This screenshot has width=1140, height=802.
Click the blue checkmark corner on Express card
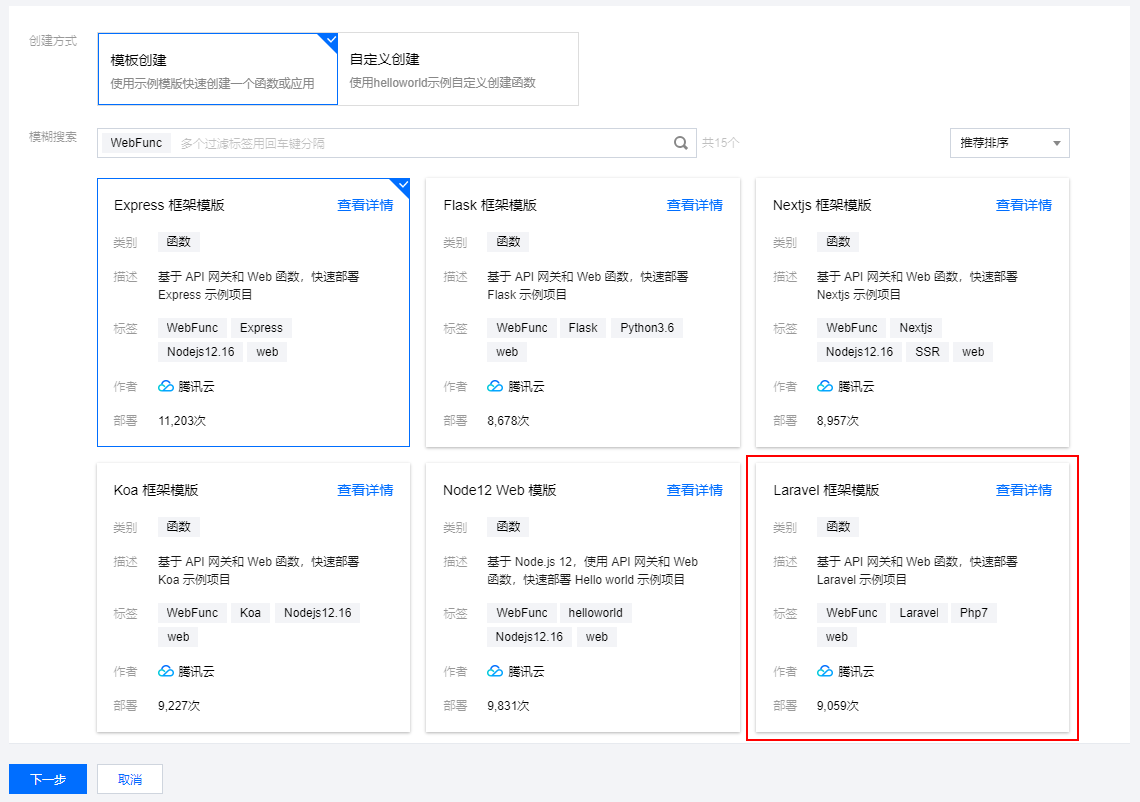pyautogui.click(x=403, y=186)
